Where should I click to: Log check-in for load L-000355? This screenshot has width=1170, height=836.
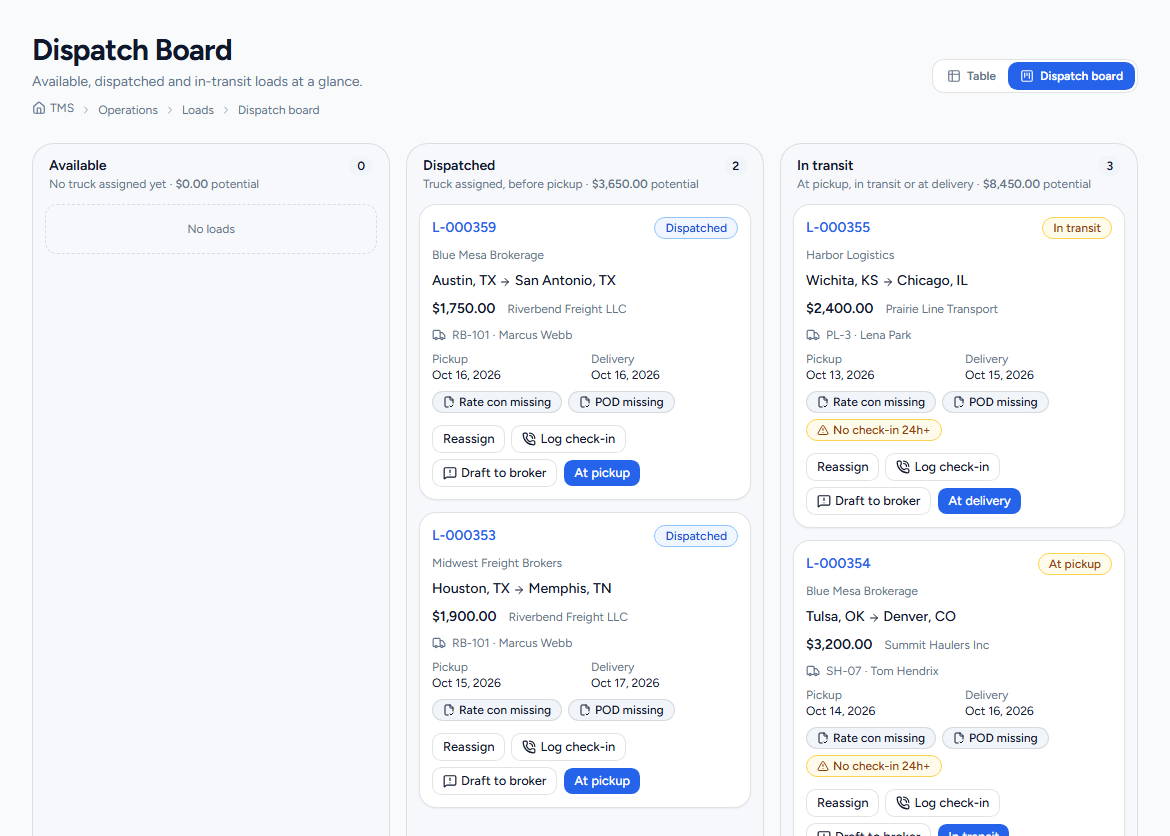click(x=942, y=467)
